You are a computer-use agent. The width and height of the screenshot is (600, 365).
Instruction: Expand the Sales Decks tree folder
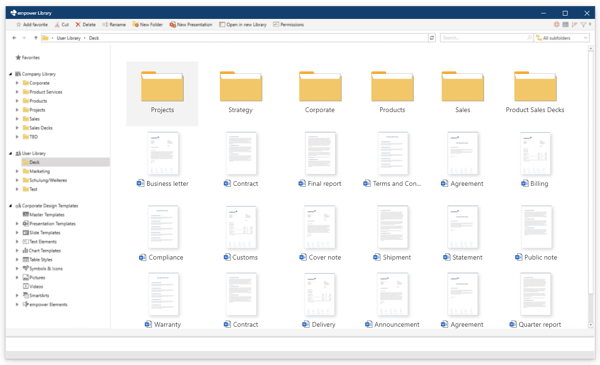(17, 128)
